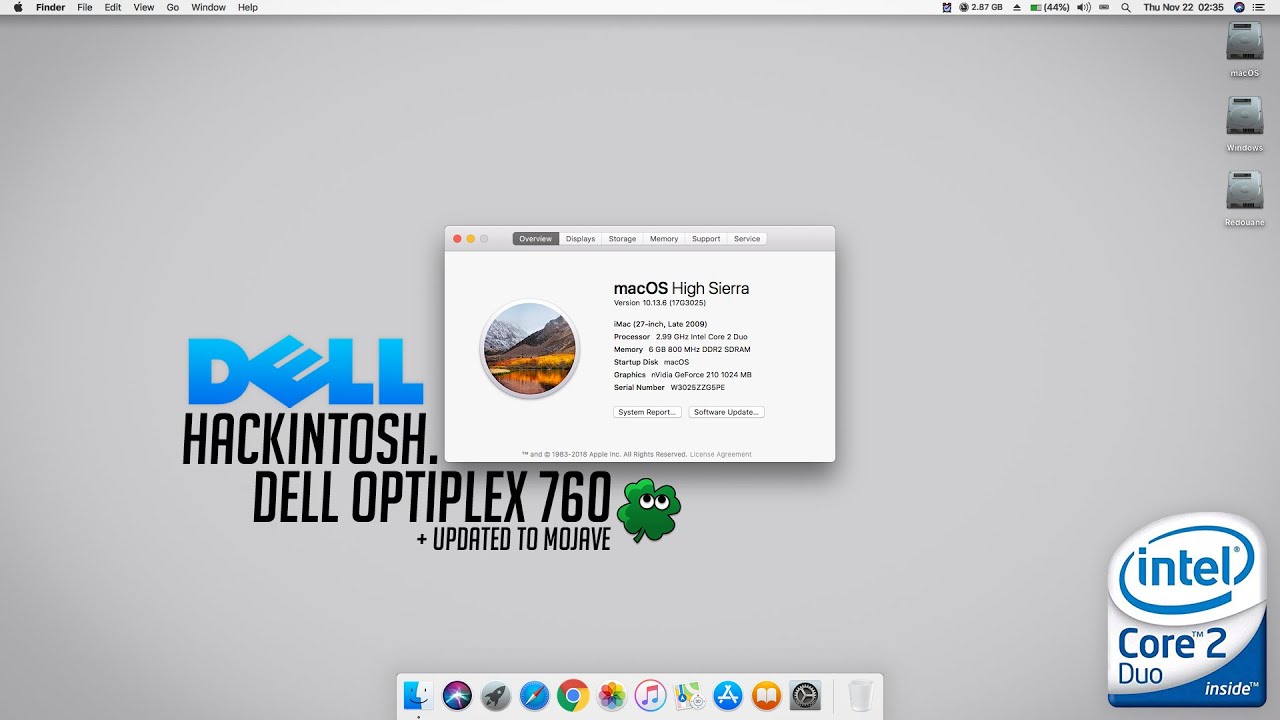The width and height of the screenshot is (1280, 720).
Task: Click the System Report... button
Action: 647,412
